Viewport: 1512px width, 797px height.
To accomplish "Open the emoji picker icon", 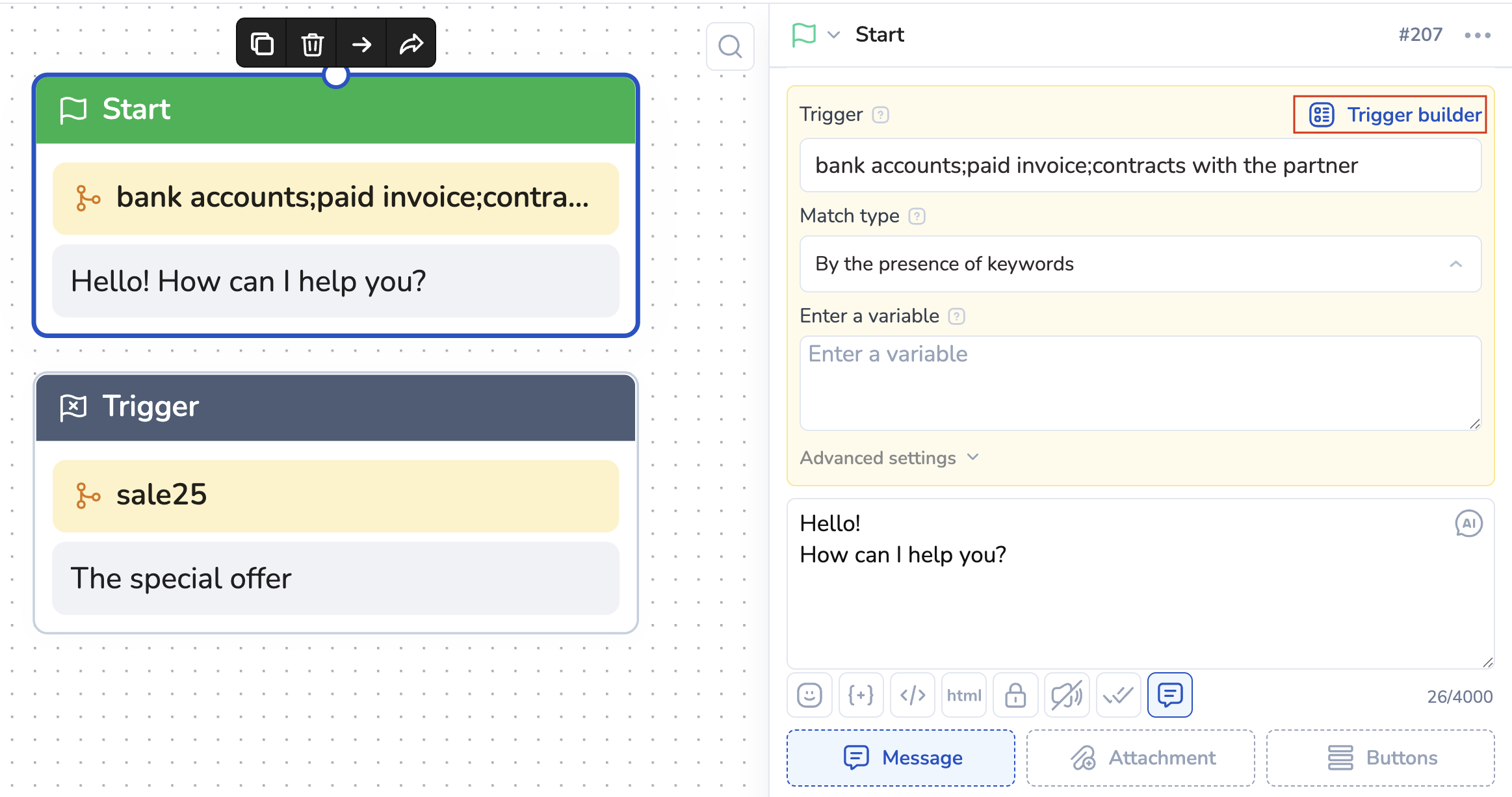I will click(x=809, y=695).
